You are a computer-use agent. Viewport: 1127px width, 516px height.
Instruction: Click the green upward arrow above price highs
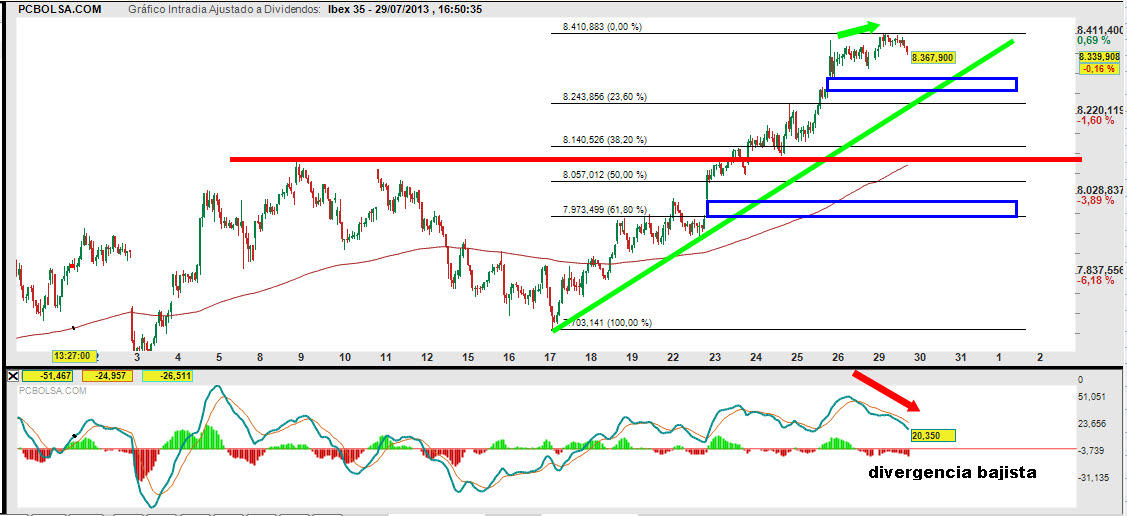(x=857, y=29)
